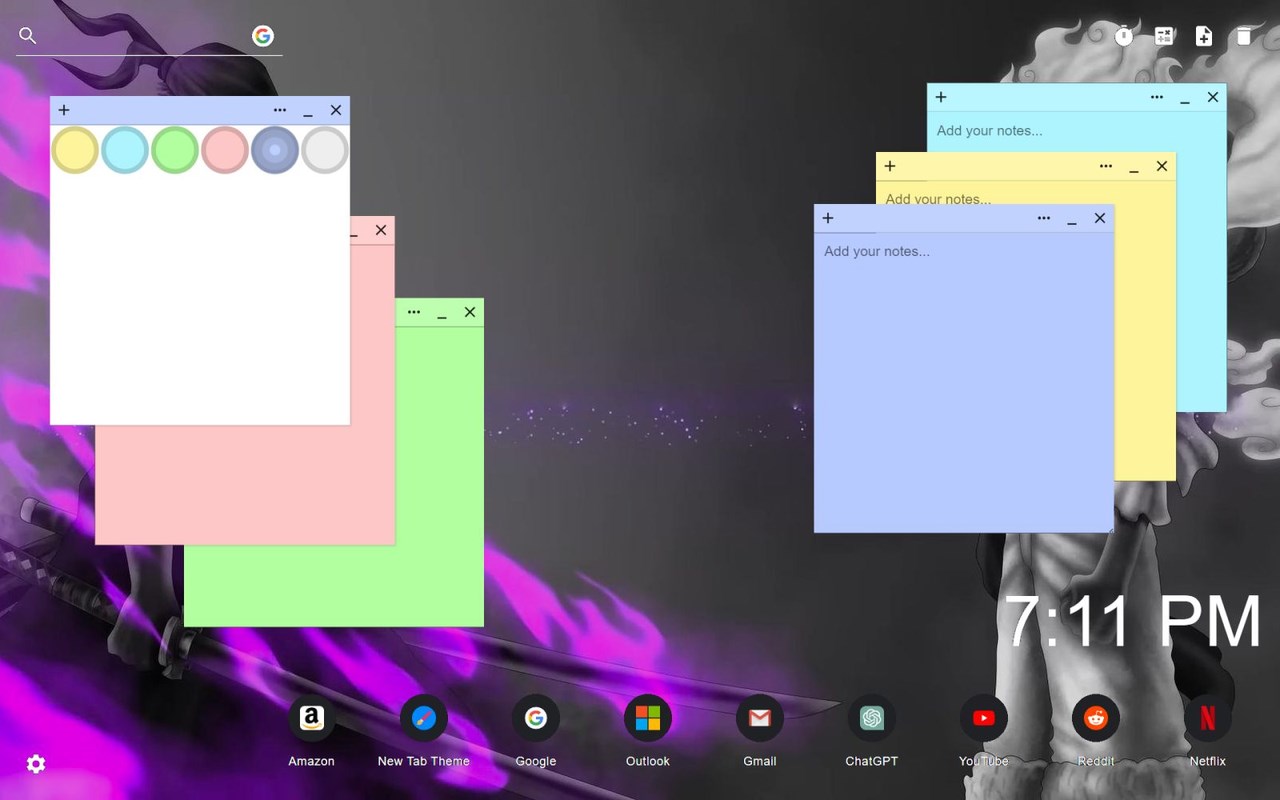
Task: Open the three-dot menu on the green note
Action: coord(414,312)
